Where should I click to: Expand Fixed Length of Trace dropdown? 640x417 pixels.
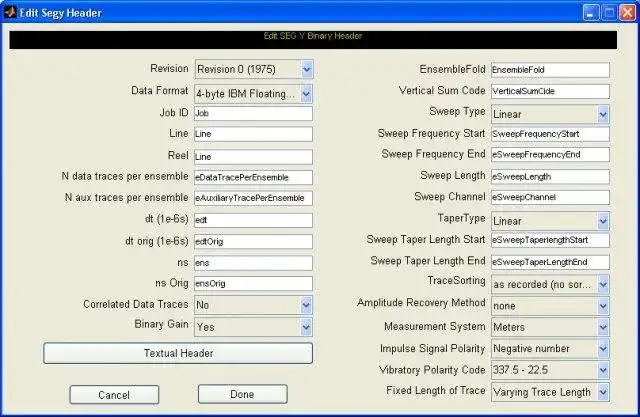coord(550,392)
